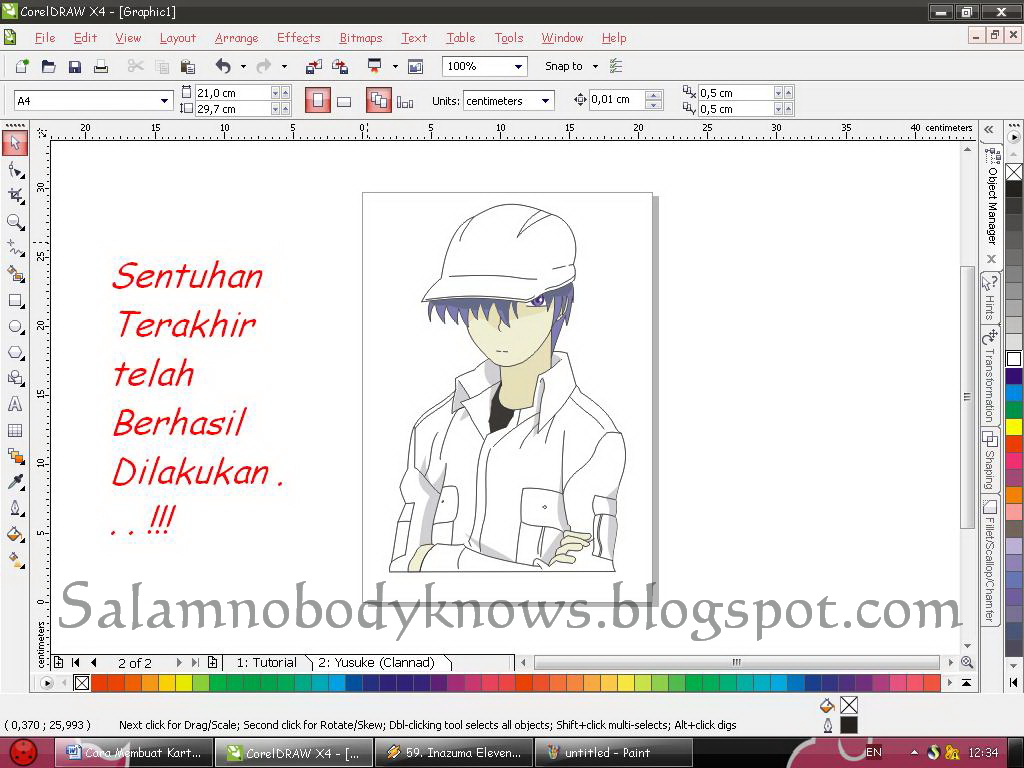Switch to page tab 1: Tutorial
Screen dimensions: 1024x768
click(x=266, y=662)
